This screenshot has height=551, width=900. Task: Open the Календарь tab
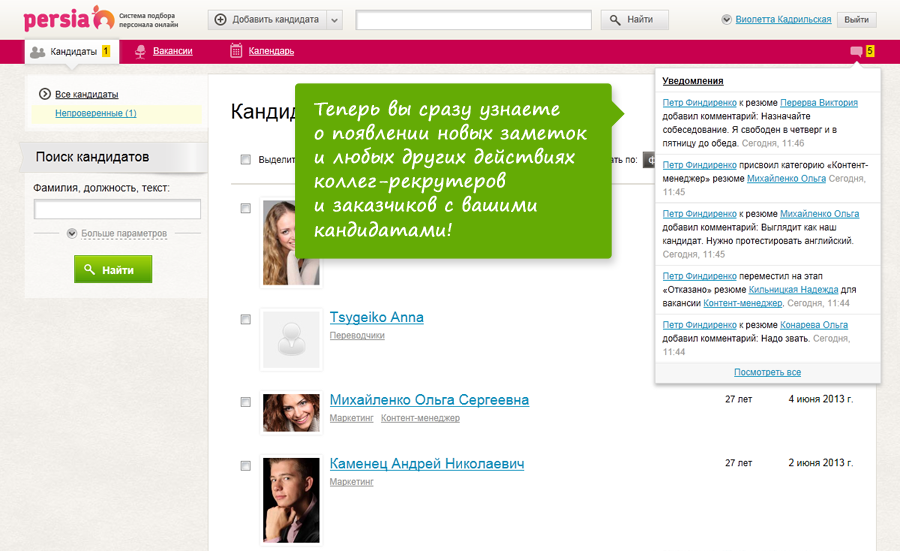click(x=271, y=51)
